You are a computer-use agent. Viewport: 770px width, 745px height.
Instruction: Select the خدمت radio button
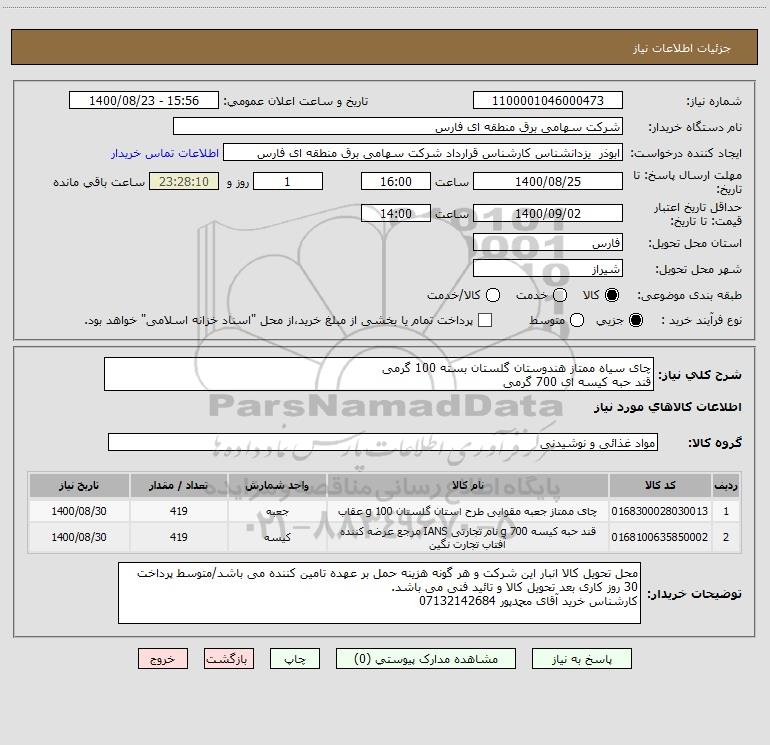pos(560,295)
